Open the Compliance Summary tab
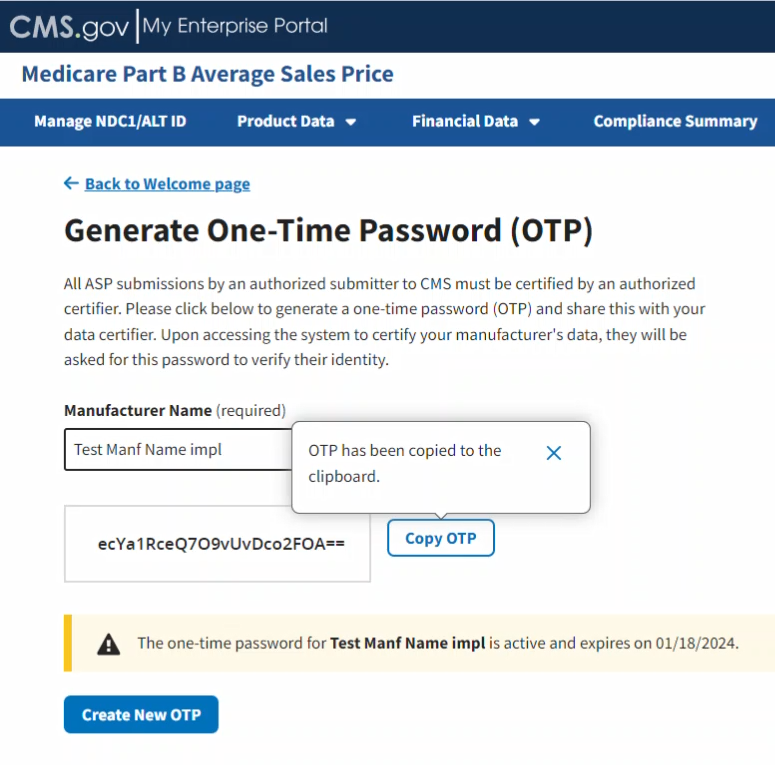 coord(675,121)
